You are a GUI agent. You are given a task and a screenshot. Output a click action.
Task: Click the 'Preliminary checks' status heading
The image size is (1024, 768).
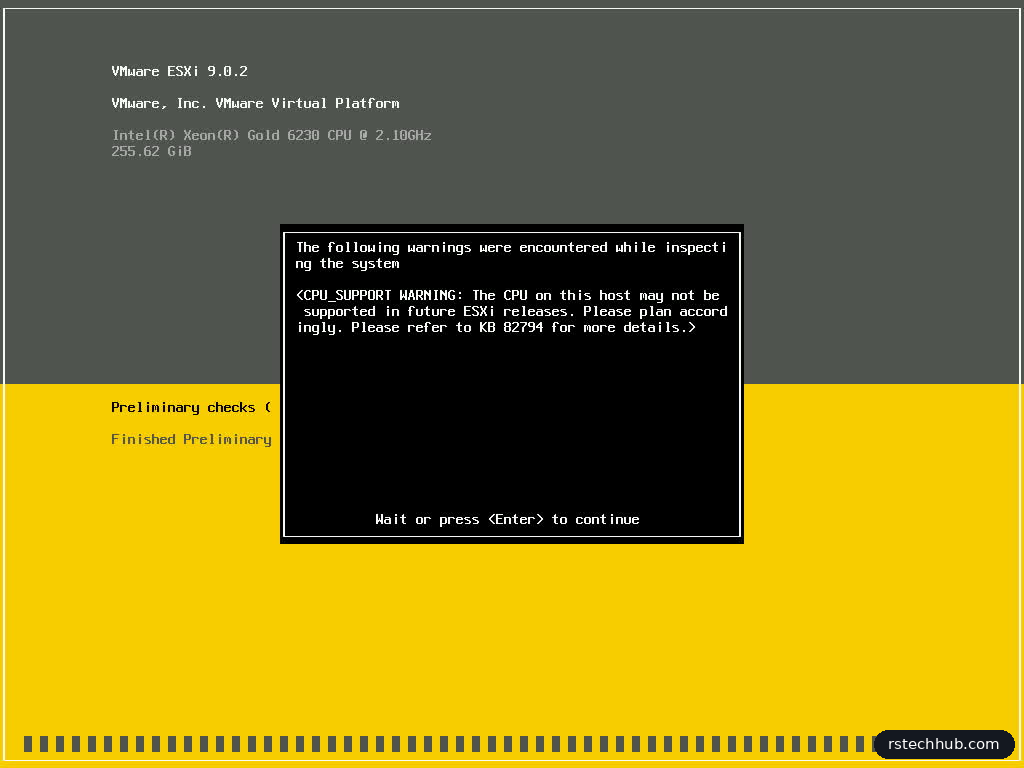(191, 408)
